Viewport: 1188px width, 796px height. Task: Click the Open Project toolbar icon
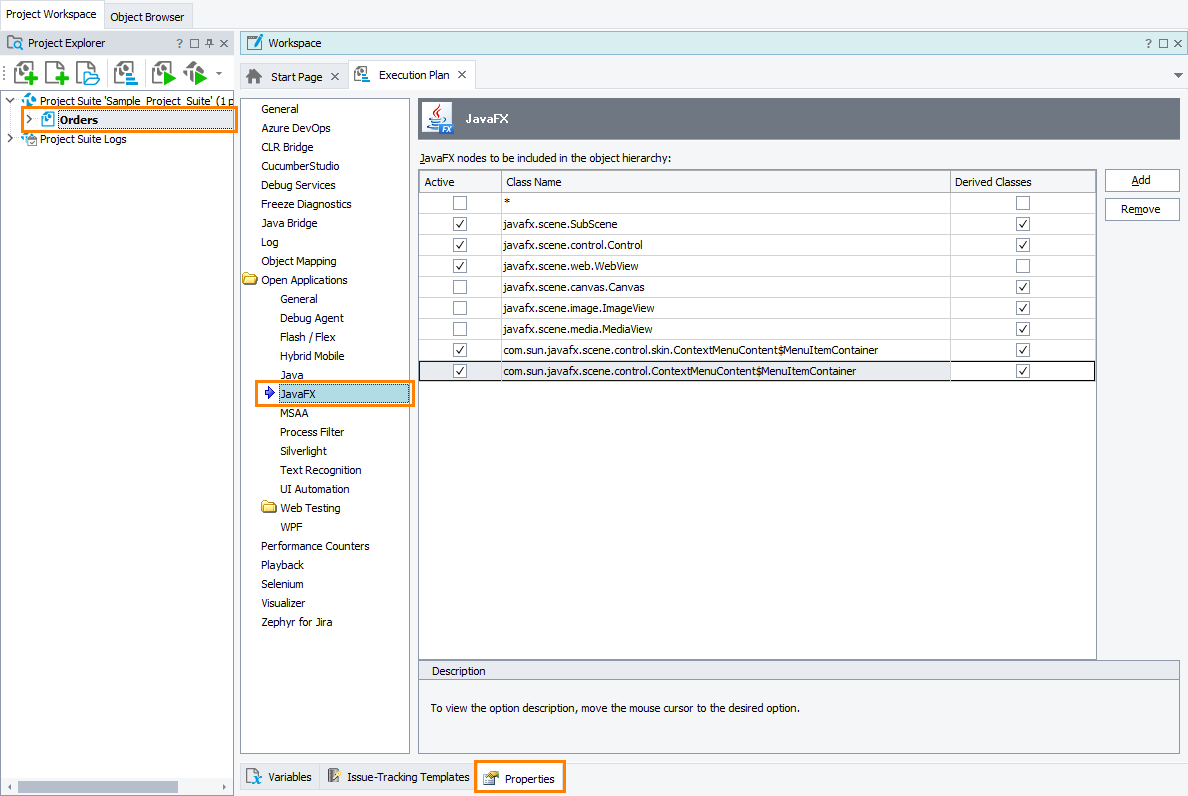pos(87,73)
